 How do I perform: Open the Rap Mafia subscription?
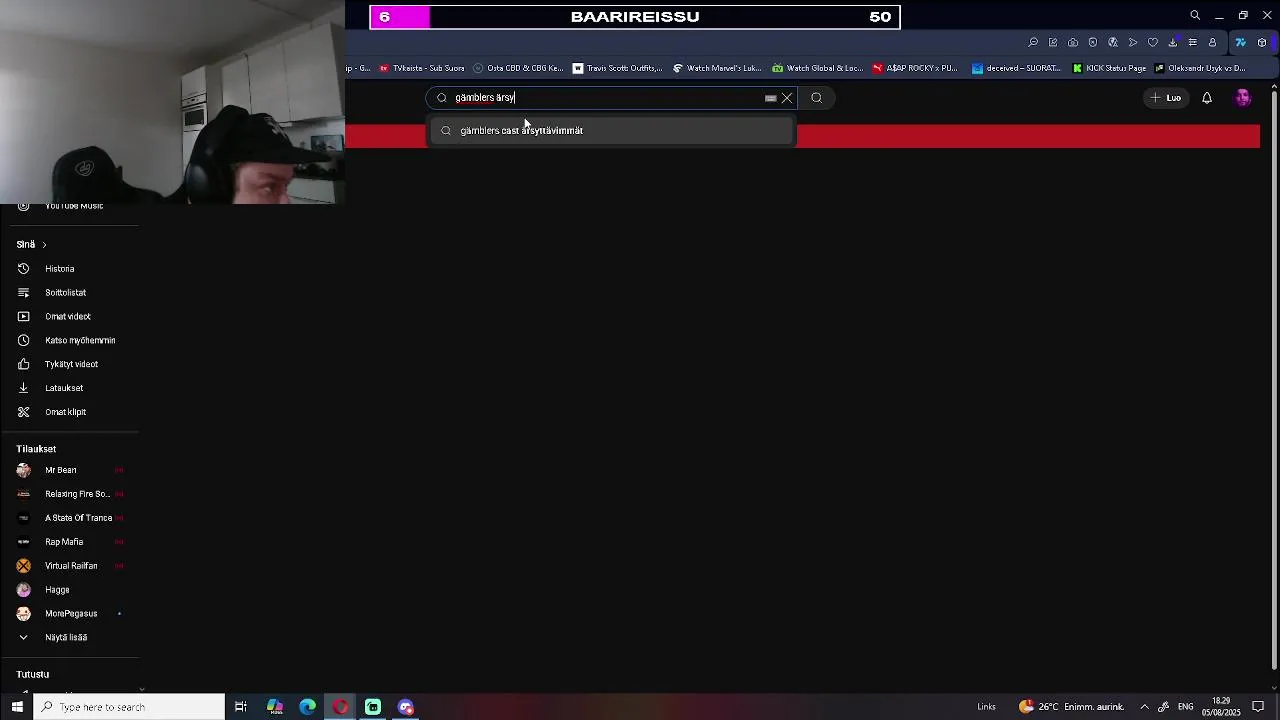tap(68, 542)
